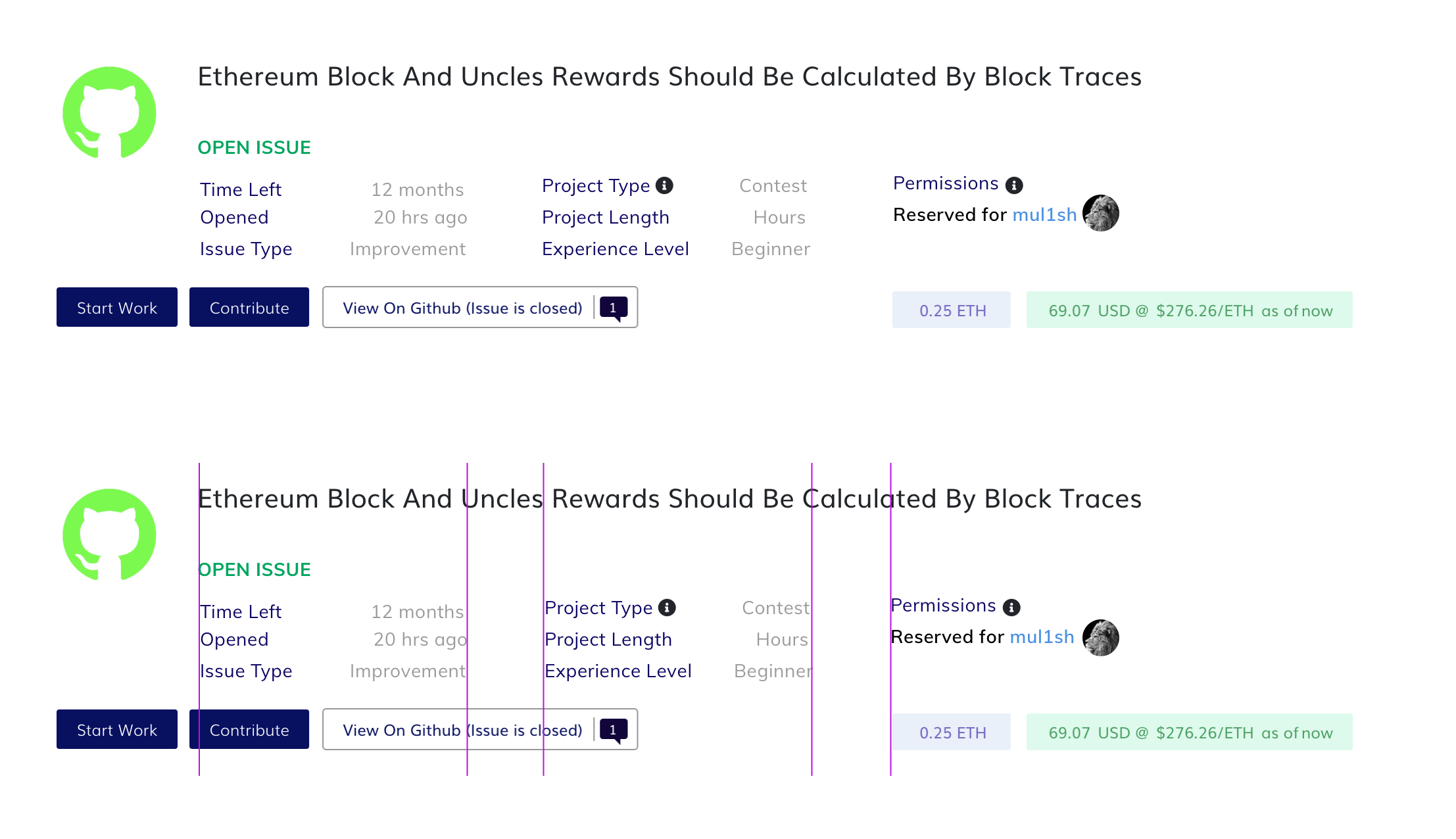Click the issue title on the top card

click(668, 76)
